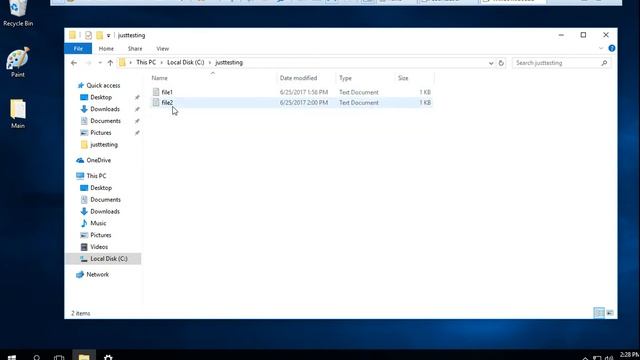Refresh the justtesting folder view

tap(501, 63)
